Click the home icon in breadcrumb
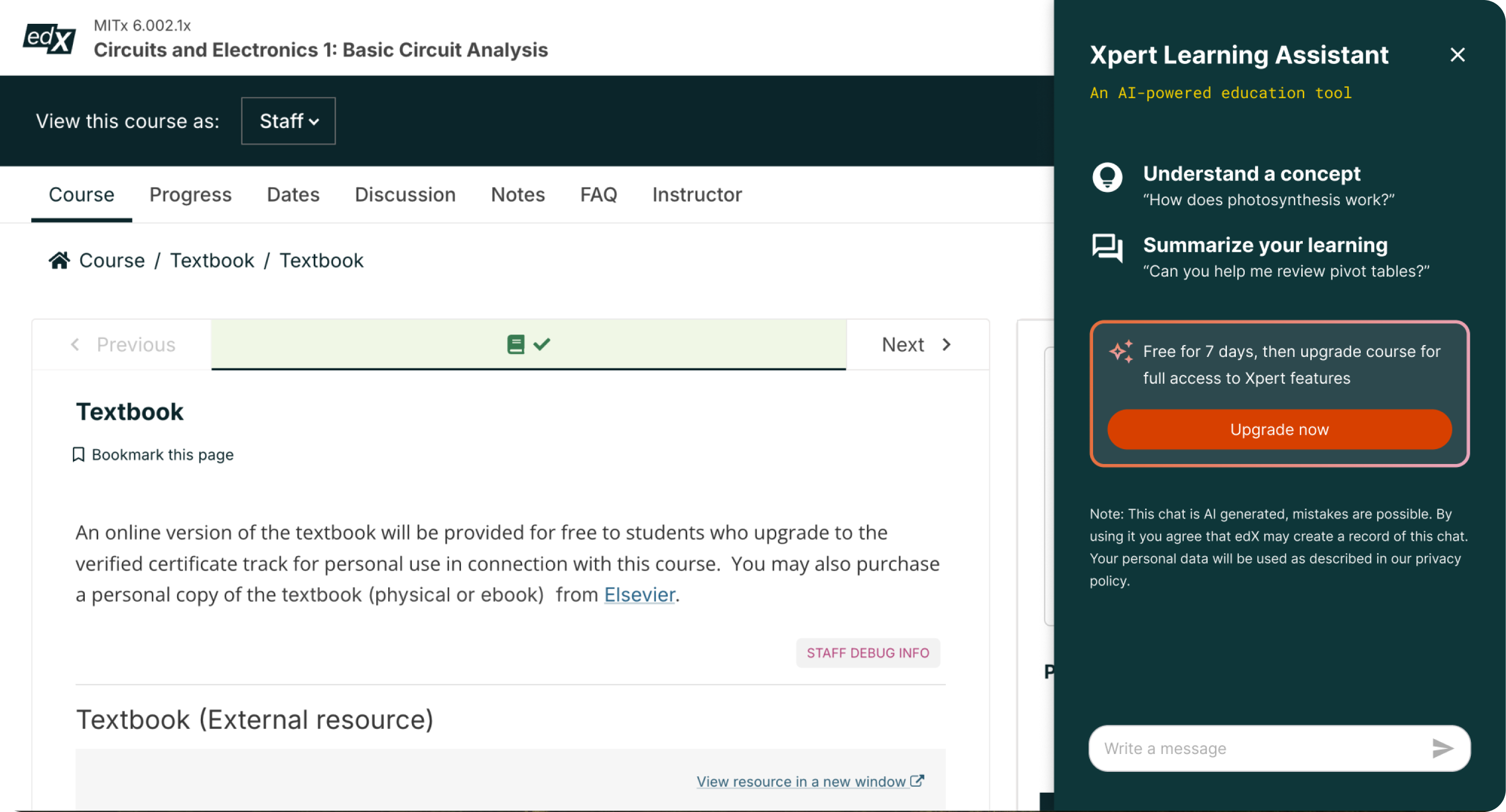This screenshot has height=812, width=1506. pyautogui.click(x=59, y=261)
